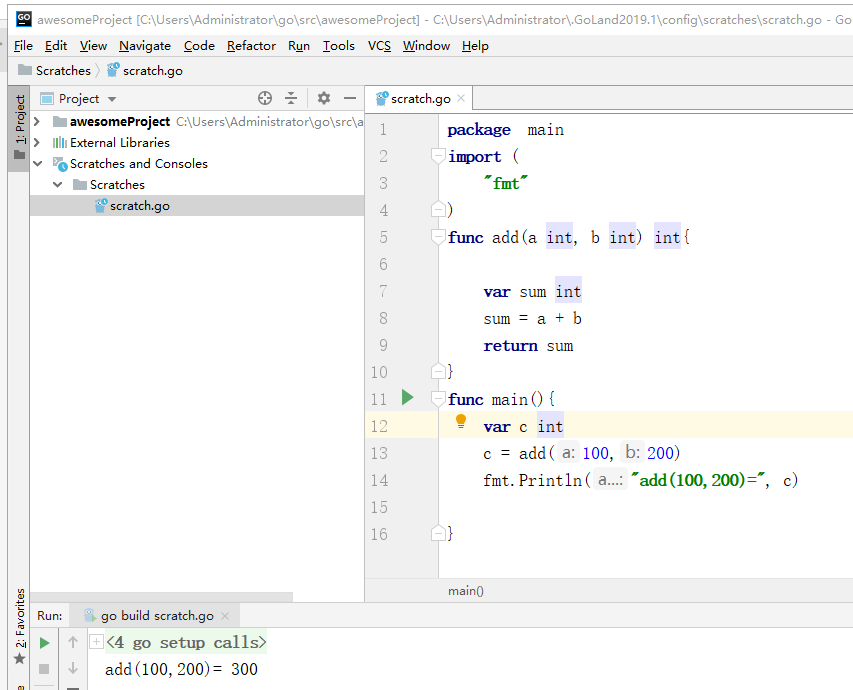Click the Project panel horizontal scrollbar
The height and width of the screenshot is (690, 853).
(x=162, y=597)
